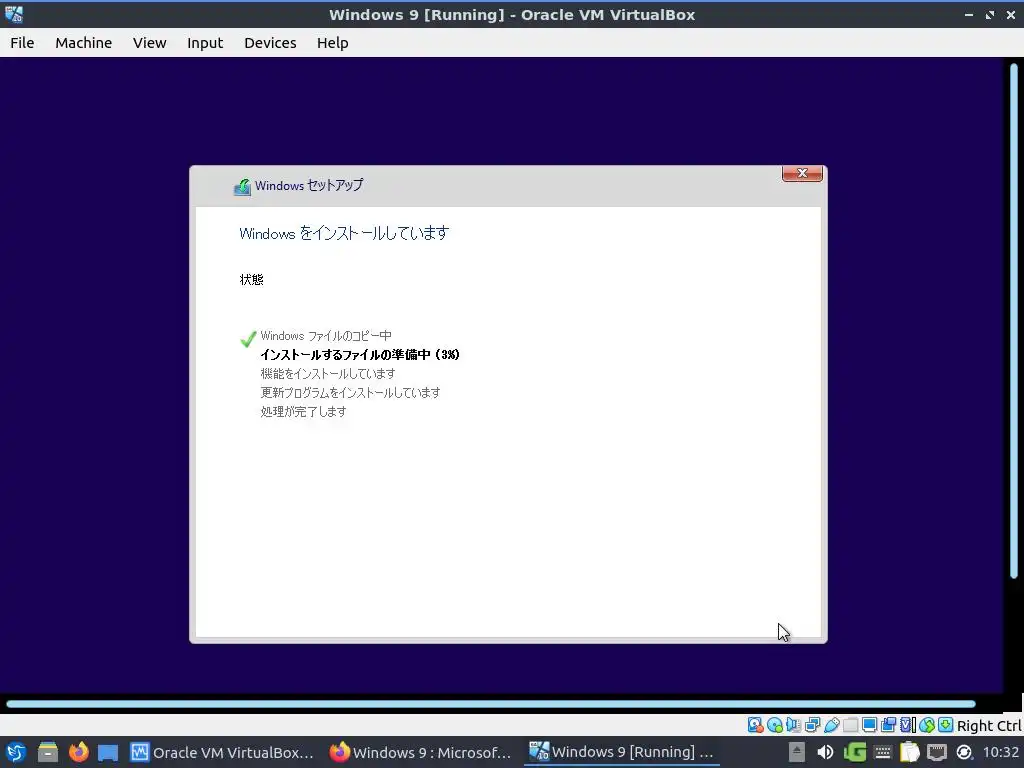Open the volume control in the system tray
Image resolution: width=1024 pixels, height=768 pixels.
click(825, 752)
